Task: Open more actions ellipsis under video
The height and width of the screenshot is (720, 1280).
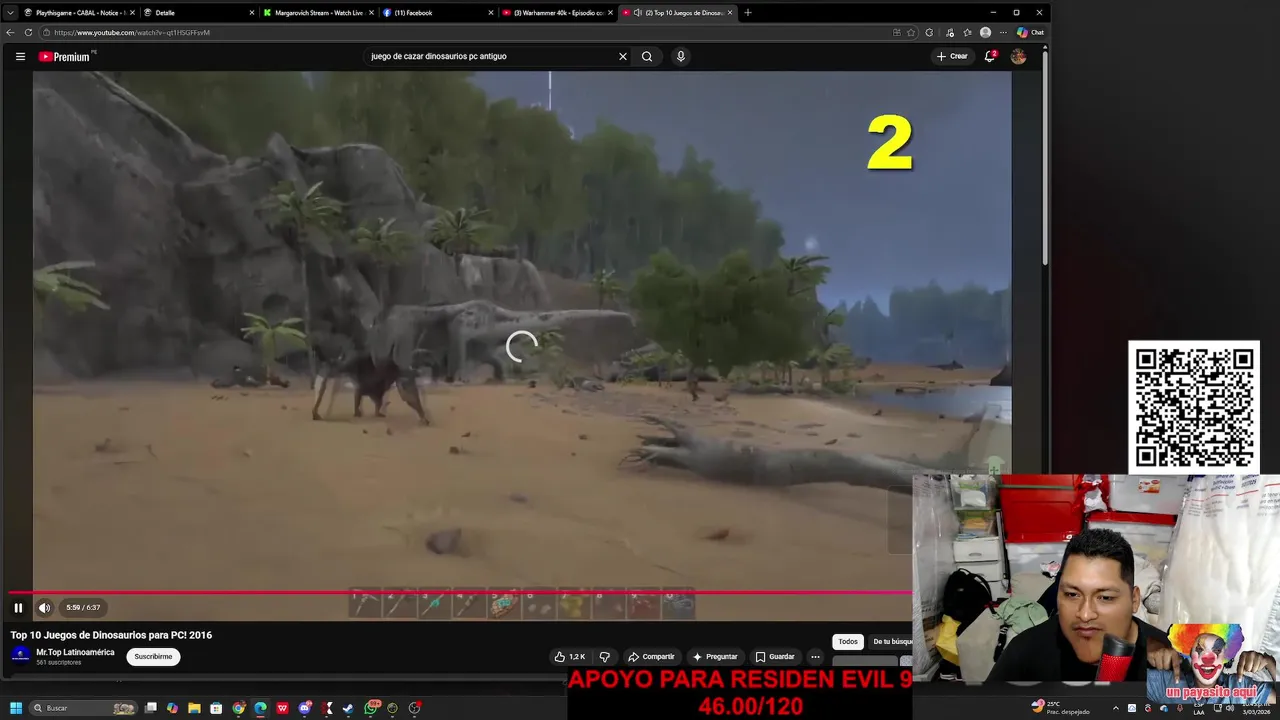Action: [x=815, y=657]
